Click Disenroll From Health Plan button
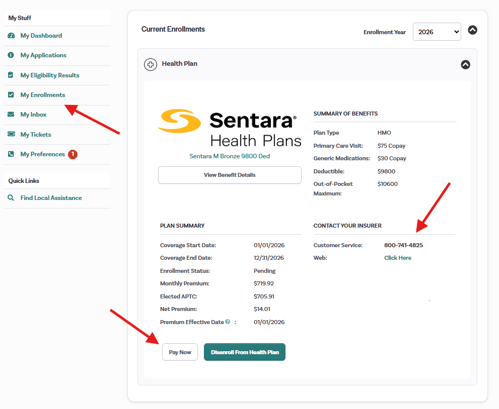The height and width of the screenshot is (409, 499). (x=245, y=352)
